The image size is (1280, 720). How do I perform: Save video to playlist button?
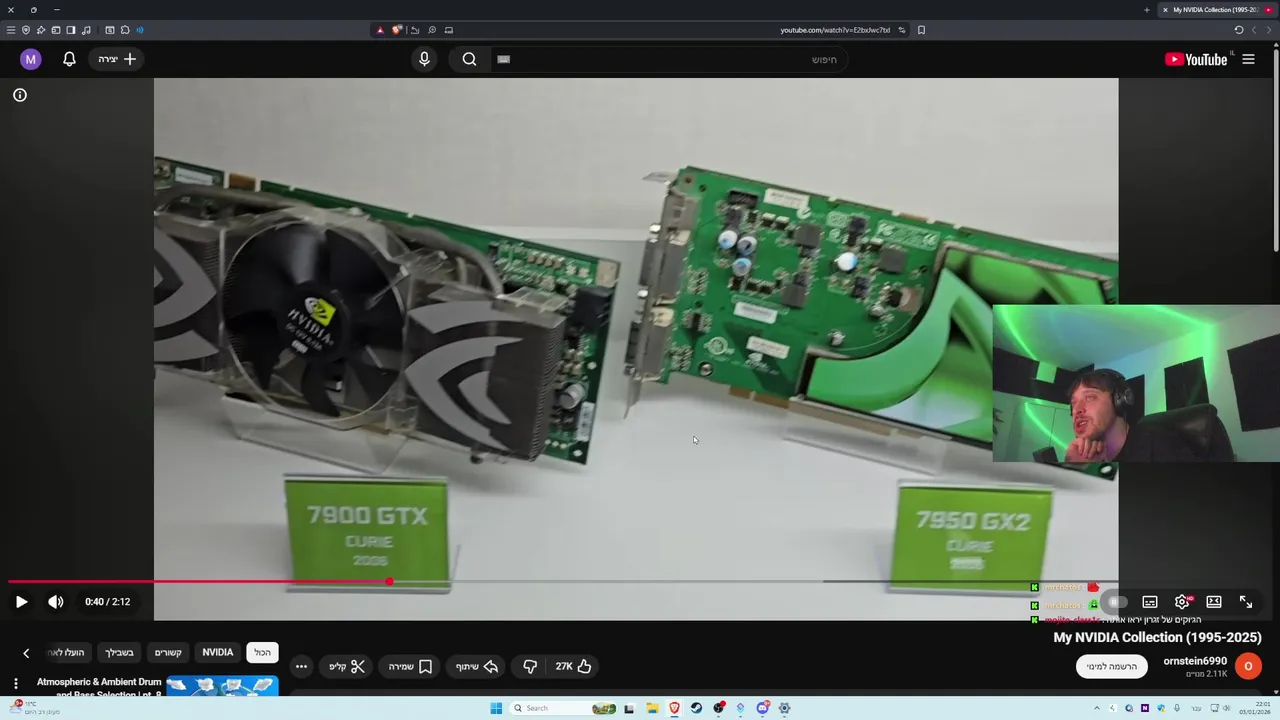[x=410, y=666]
